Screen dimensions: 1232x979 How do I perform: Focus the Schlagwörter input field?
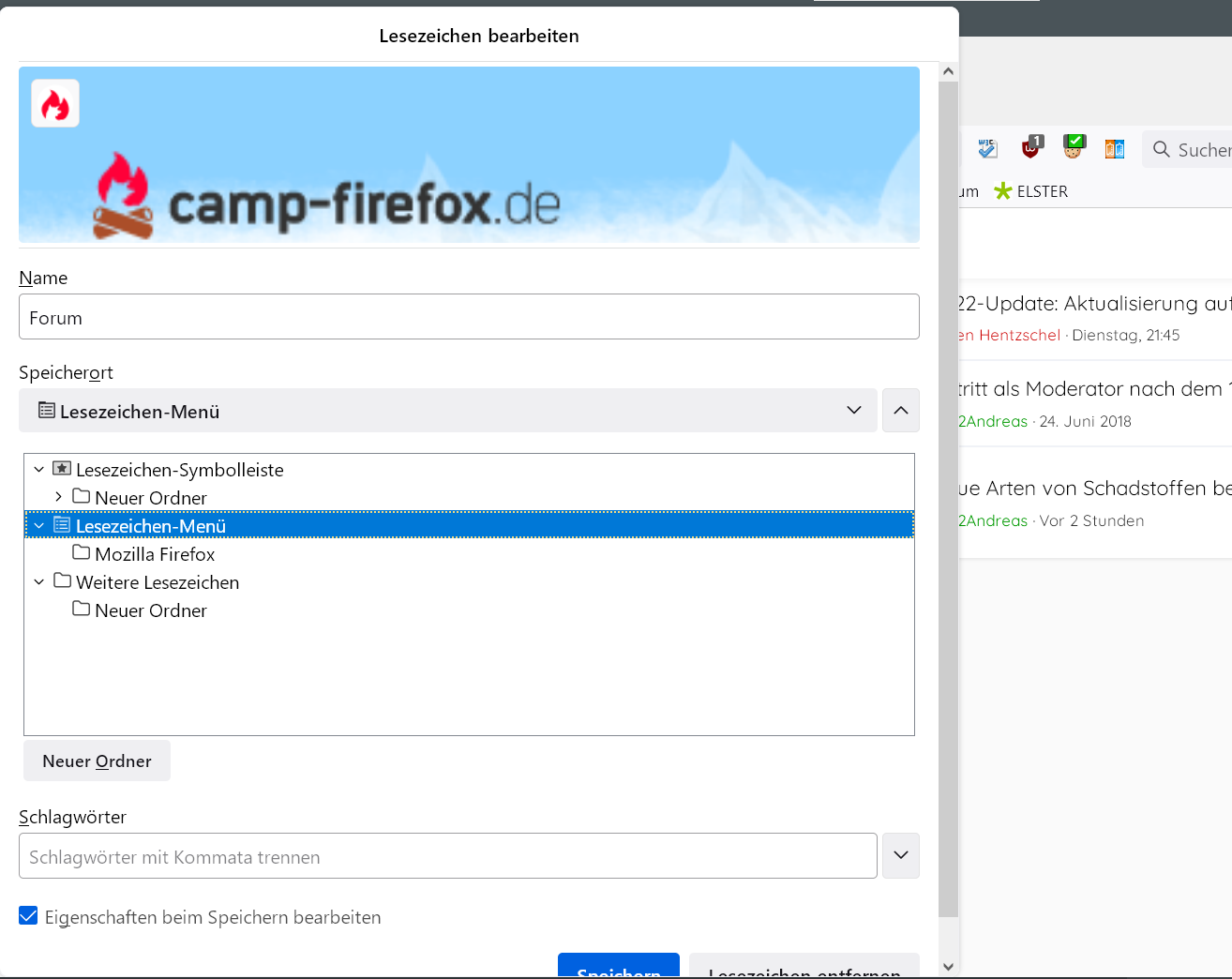coord(448,856)
